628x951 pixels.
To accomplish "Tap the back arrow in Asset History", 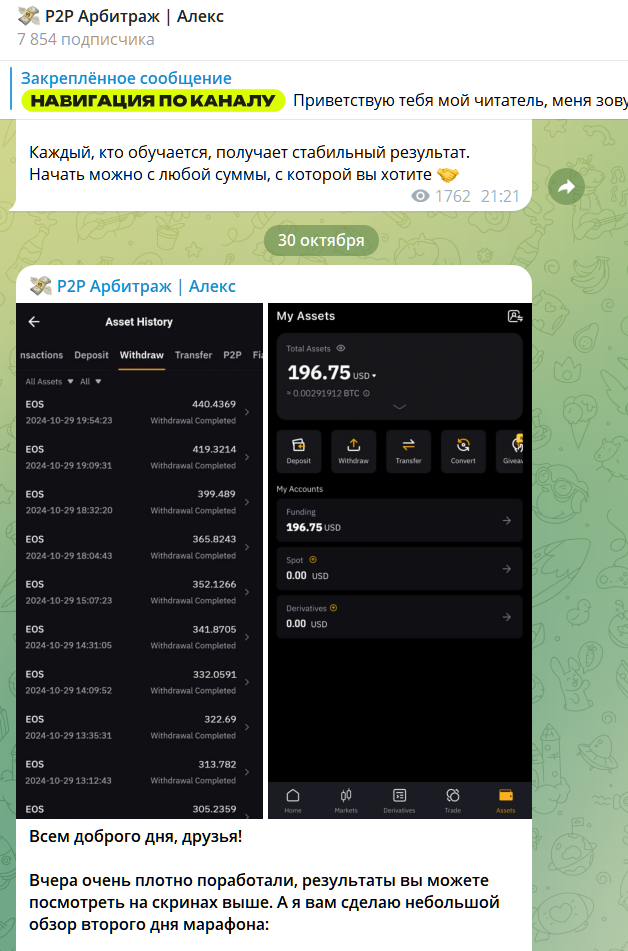I will [x=34, y=321].
